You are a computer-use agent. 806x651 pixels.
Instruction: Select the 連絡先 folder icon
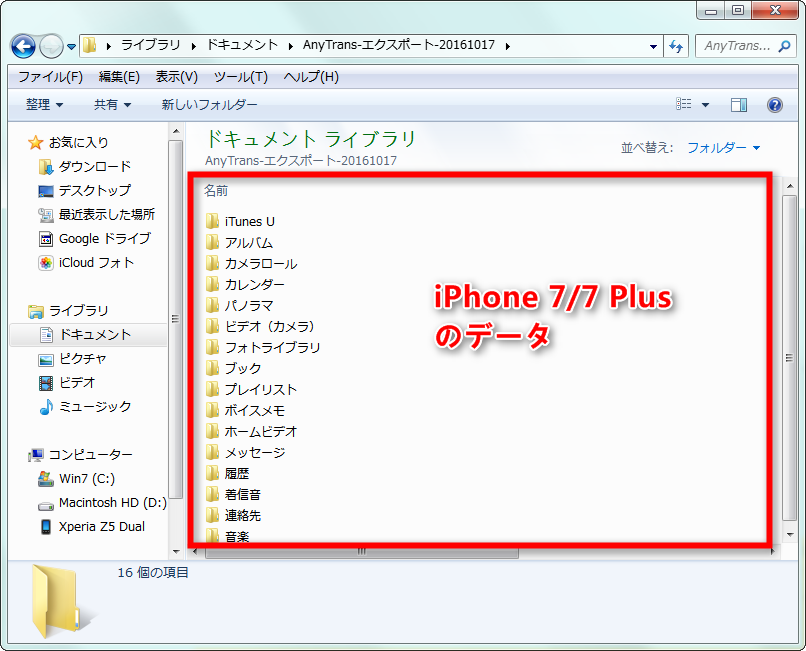point(212,516)
